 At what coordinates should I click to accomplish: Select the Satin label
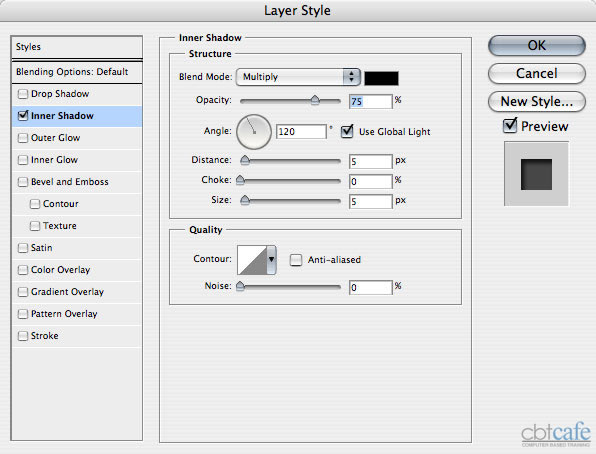(x=41, y=248)
